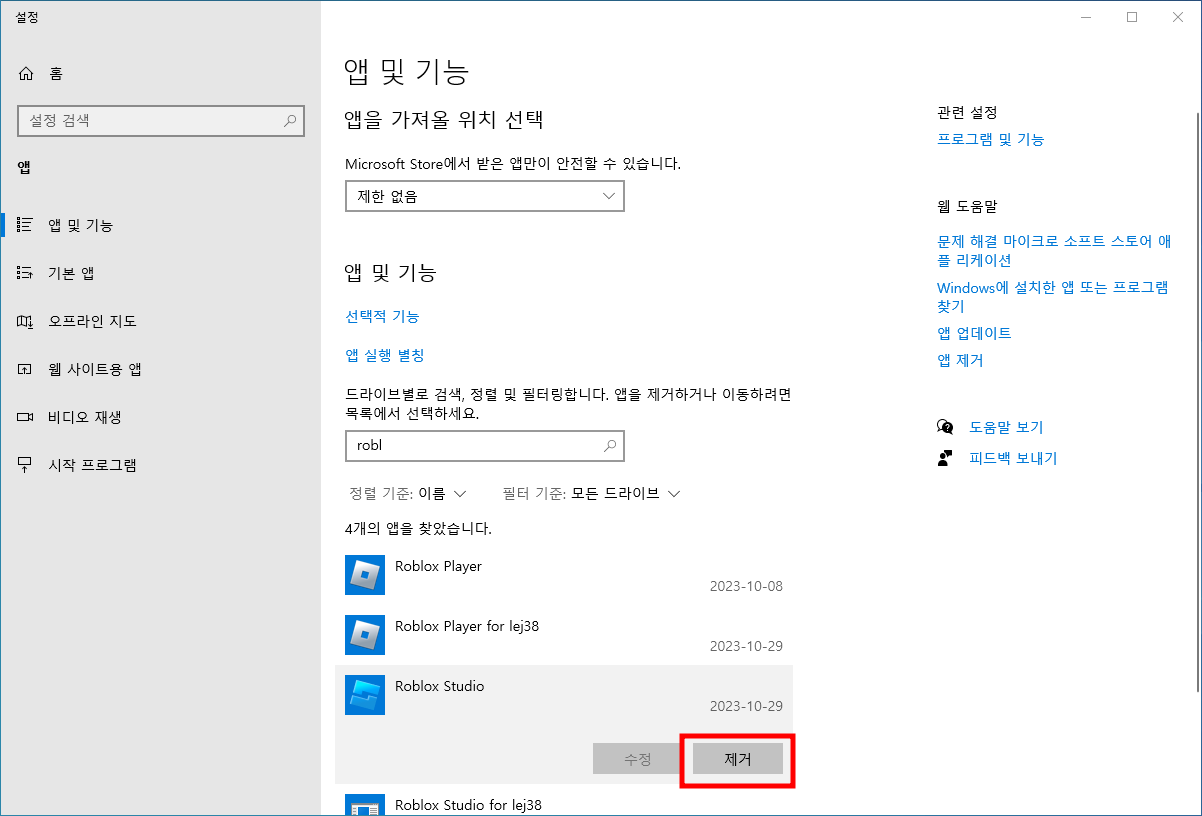The height and width of the screenshot is (816, 1202).
Task: Open 선택적 기능 link
Action: 382,316
